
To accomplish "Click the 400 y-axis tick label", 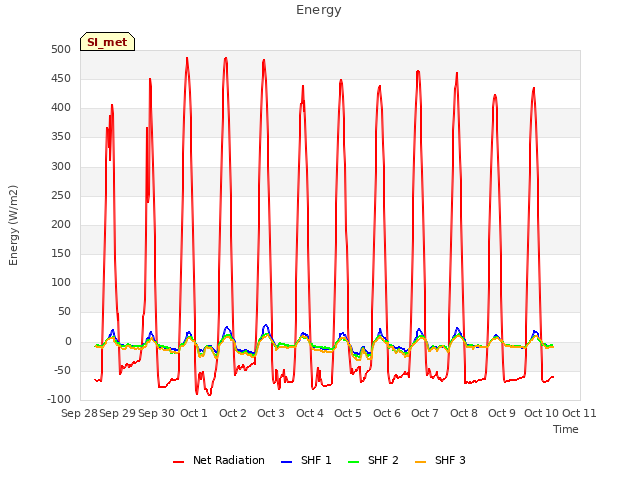I will pyautogui.click(x=61, y=108).
